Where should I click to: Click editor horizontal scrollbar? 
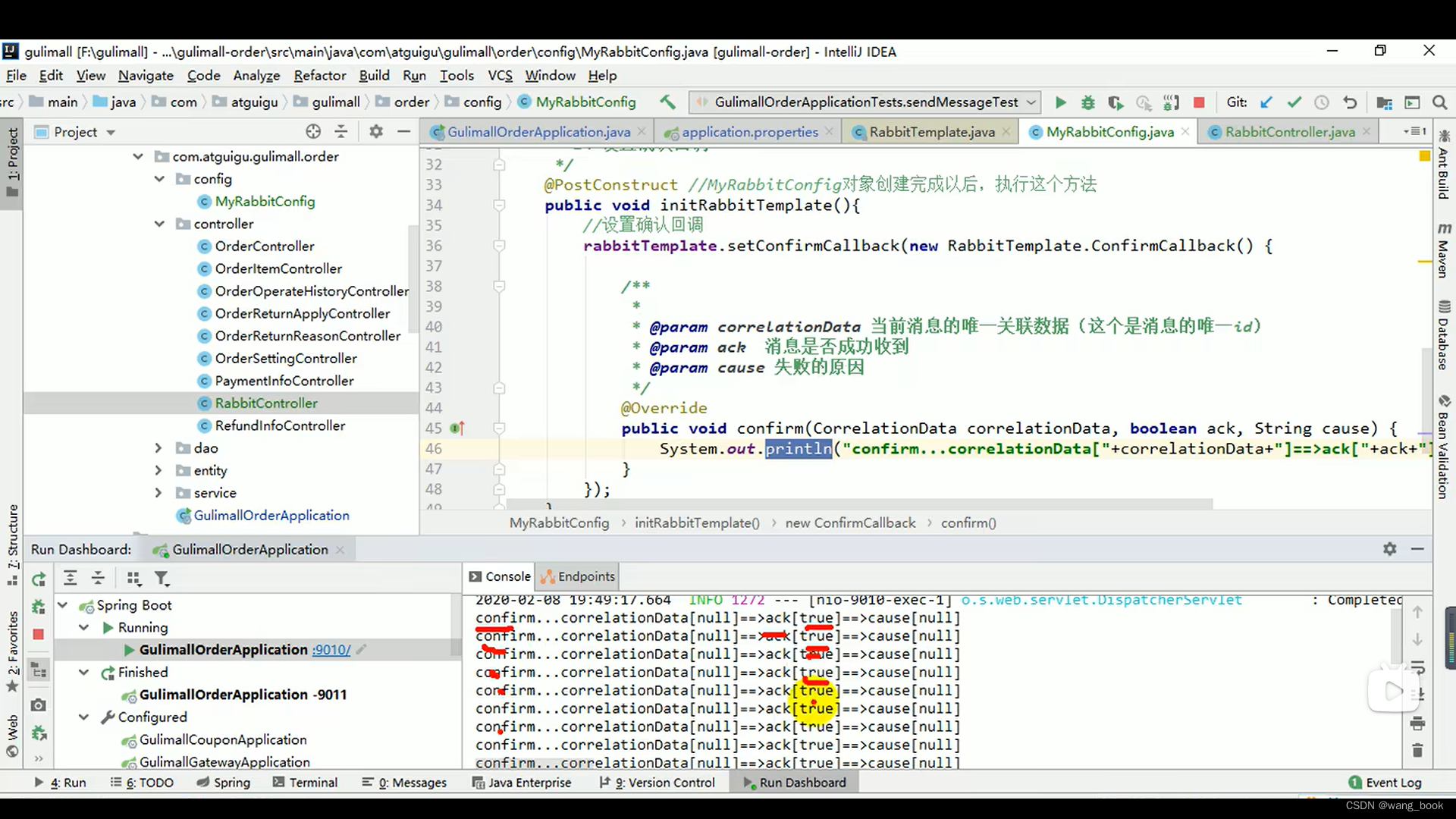858,504
